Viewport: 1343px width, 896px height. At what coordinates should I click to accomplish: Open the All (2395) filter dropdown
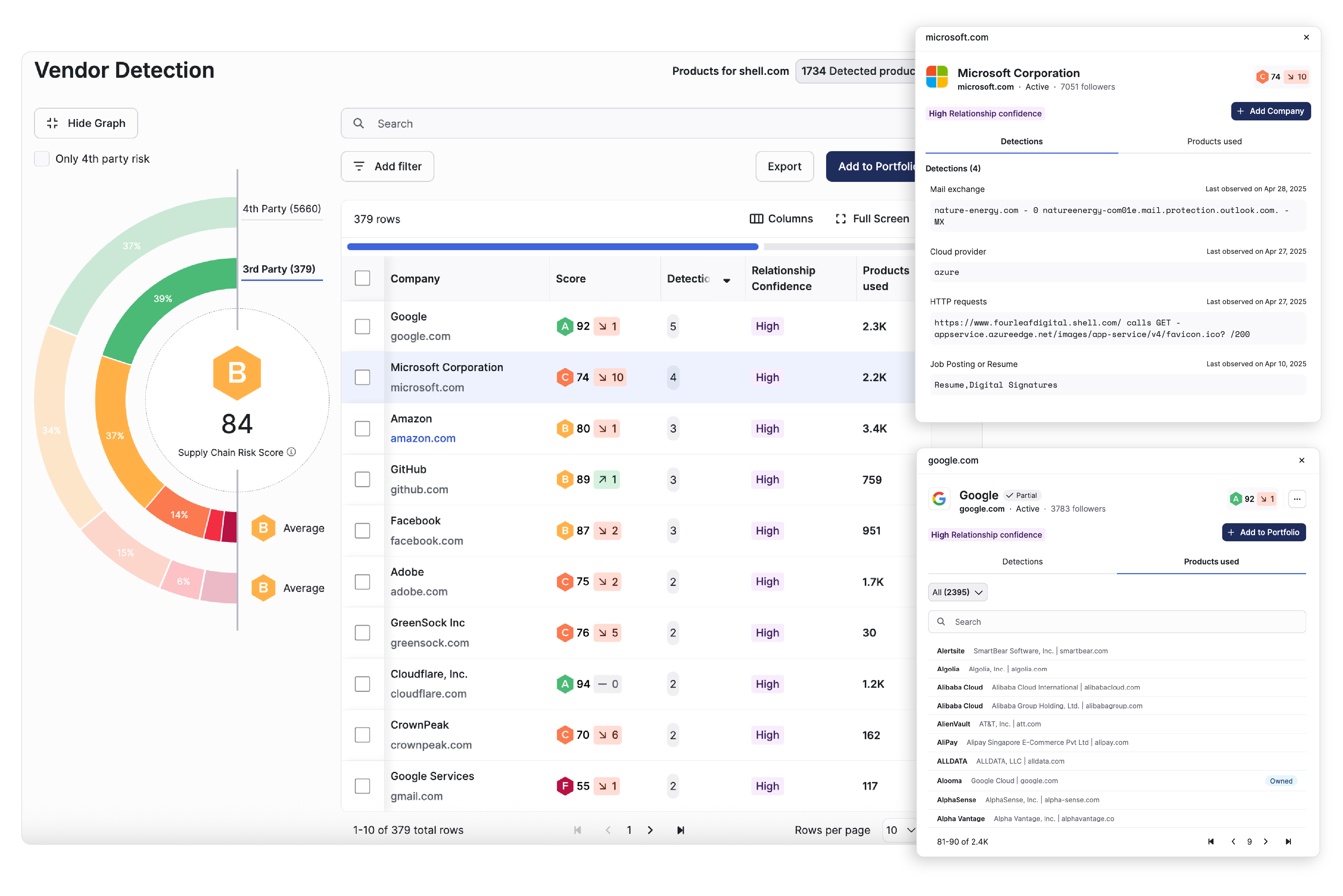point(957,593)
